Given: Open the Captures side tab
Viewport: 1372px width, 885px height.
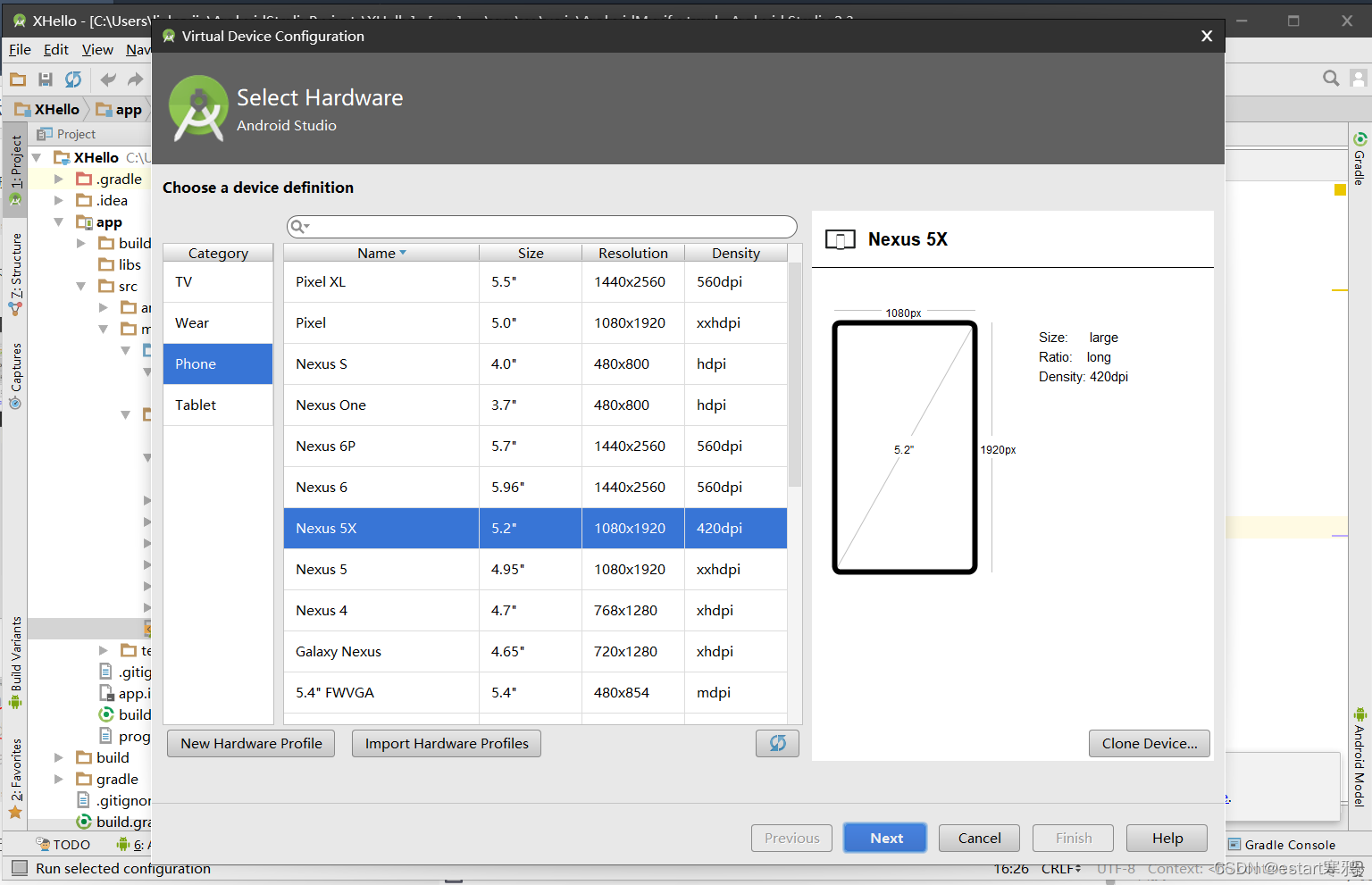Looking at the screenshot, I should tap(15, 375).
